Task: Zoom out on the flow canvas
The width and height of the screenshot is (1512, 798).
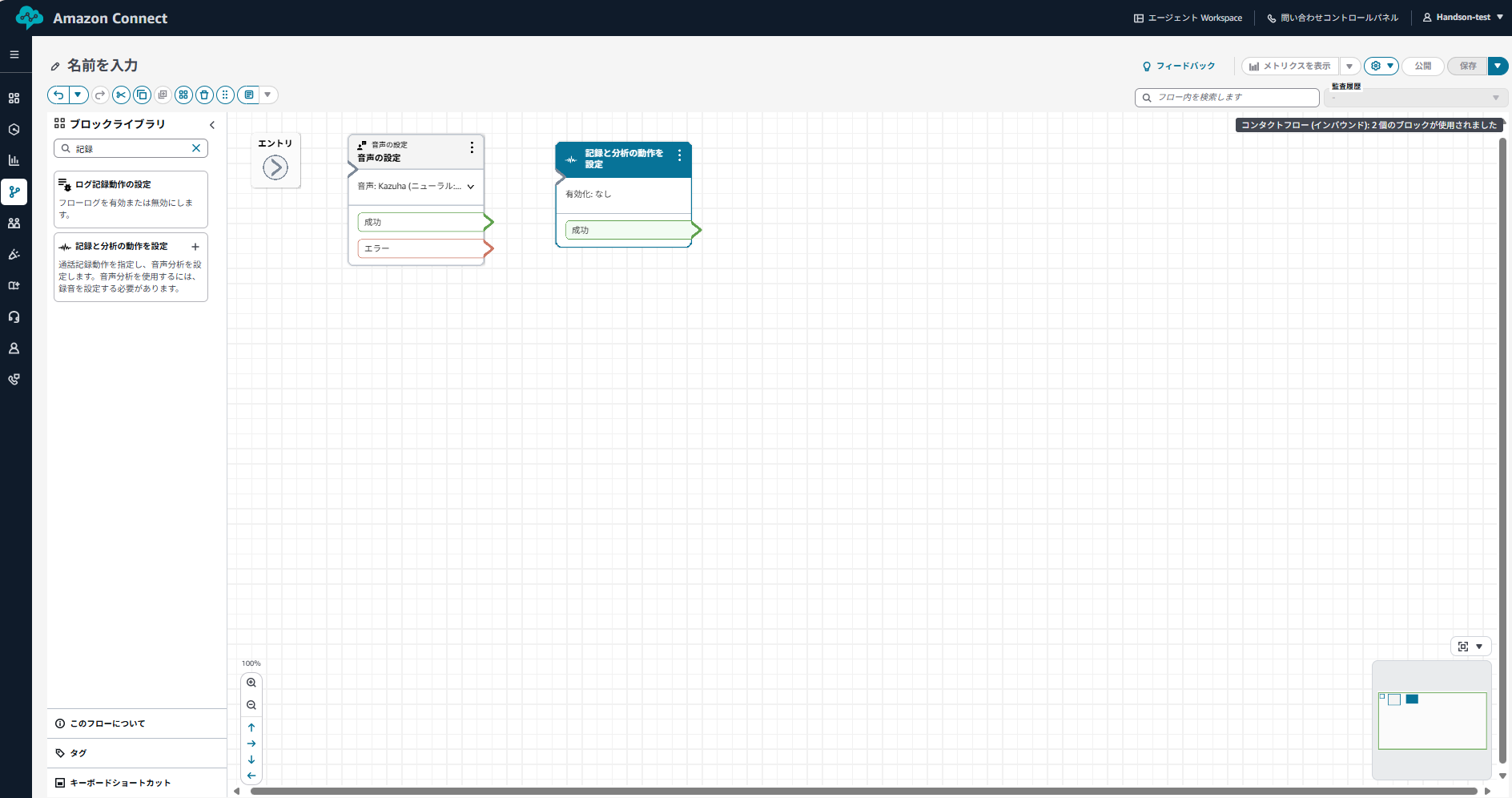Action: (251, 705)
